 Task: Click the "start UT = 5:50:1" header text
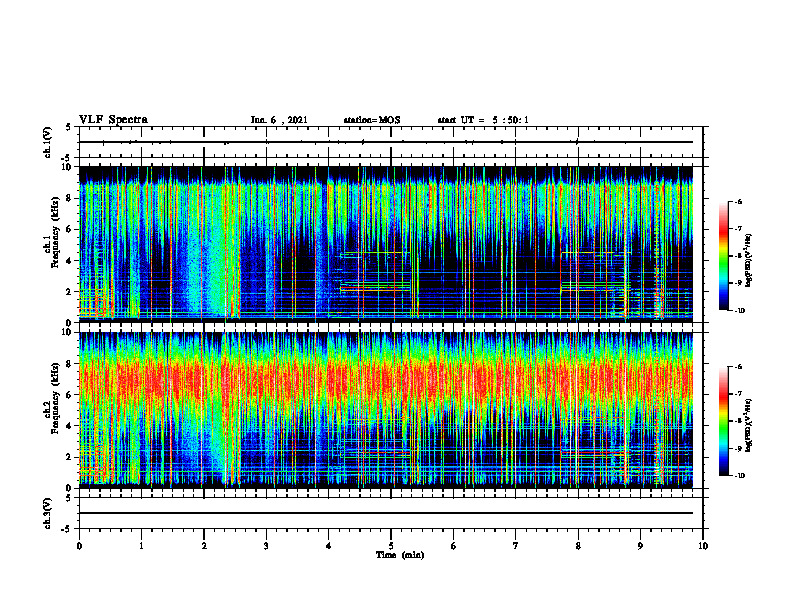click(483, 120)
